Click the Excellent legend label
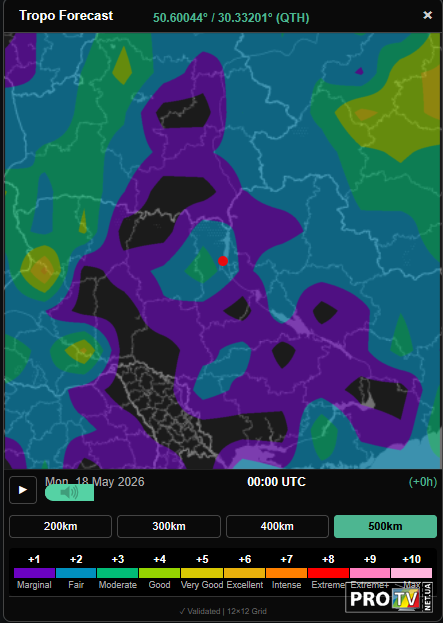The width and height of the screenshot is (443, 623). coord(245,585)
